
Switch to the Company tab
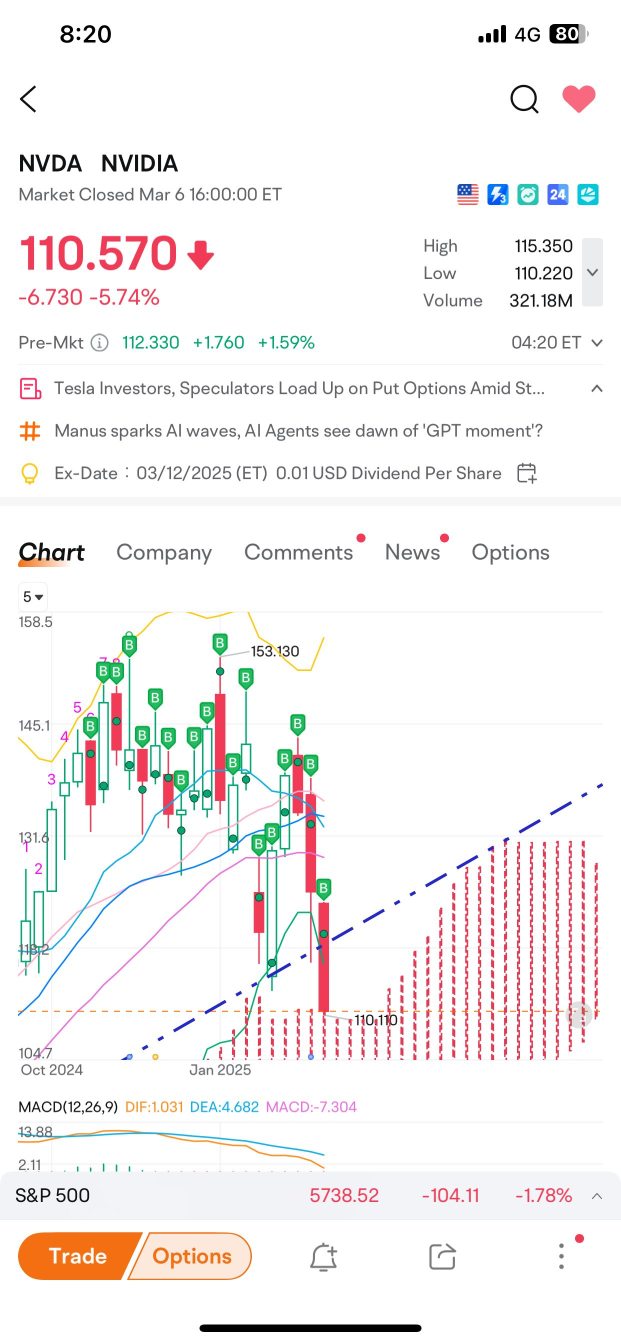coord(164,552)
